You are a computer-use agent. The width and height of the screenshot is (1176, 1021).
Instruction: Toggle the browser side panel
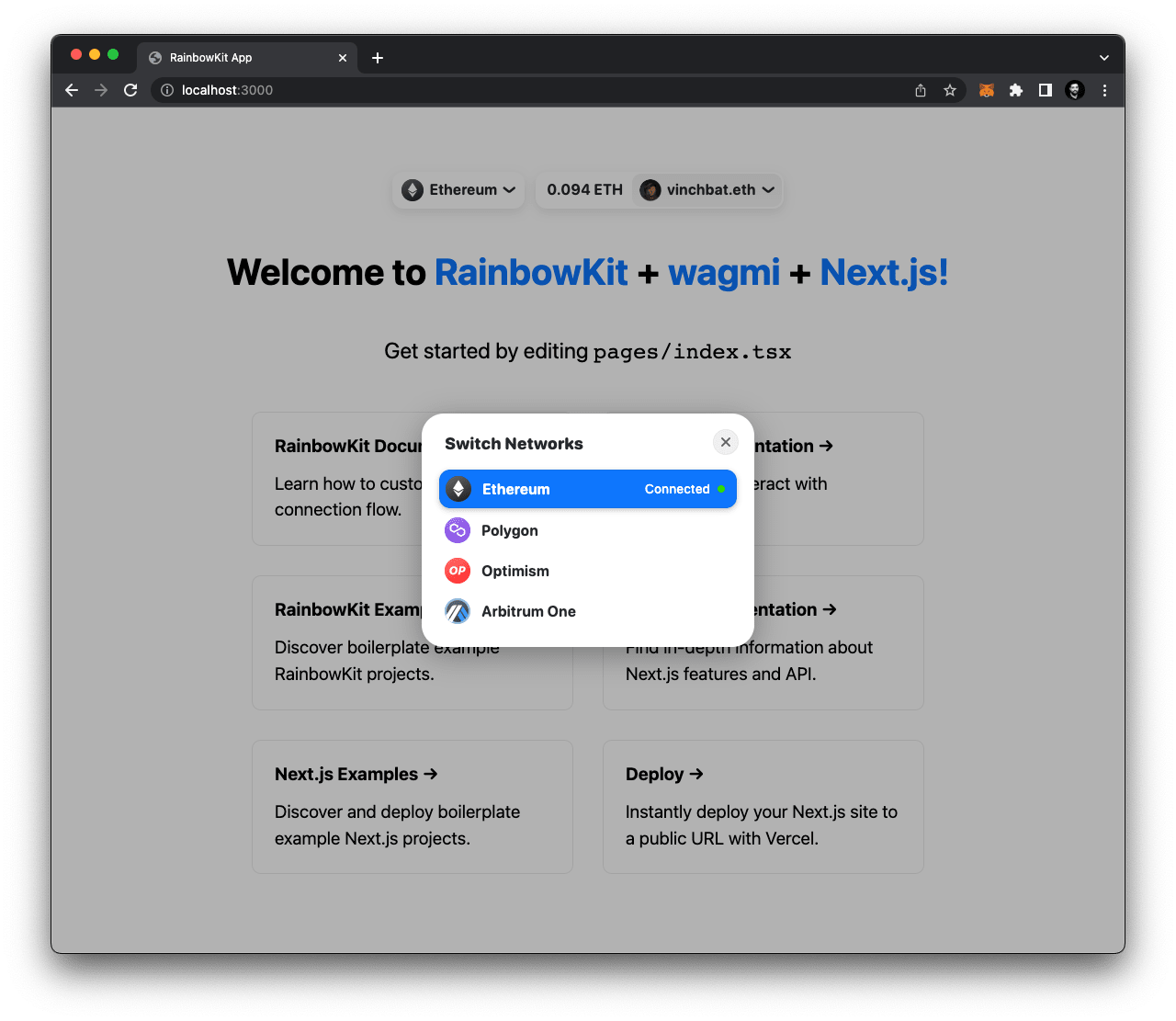(1046, 90)
